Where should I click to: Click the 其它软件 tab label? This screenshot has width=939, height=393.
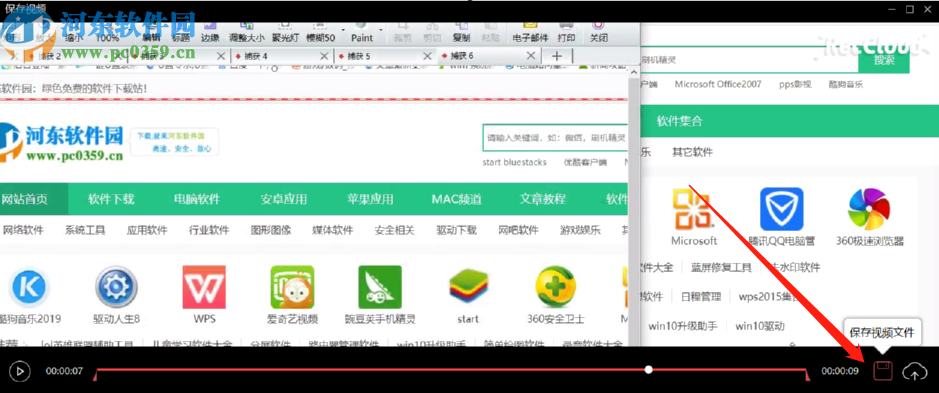tap(692, 152)
